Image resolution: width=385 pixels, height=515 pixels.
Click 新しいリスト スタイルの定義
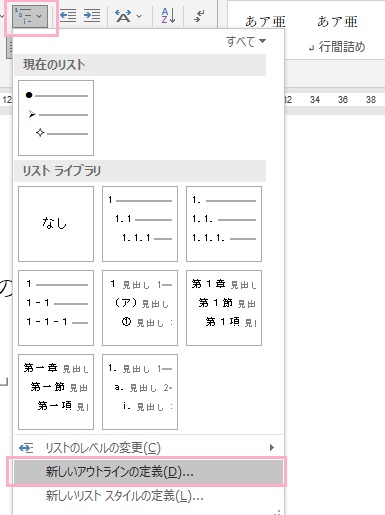click(148, 496)
